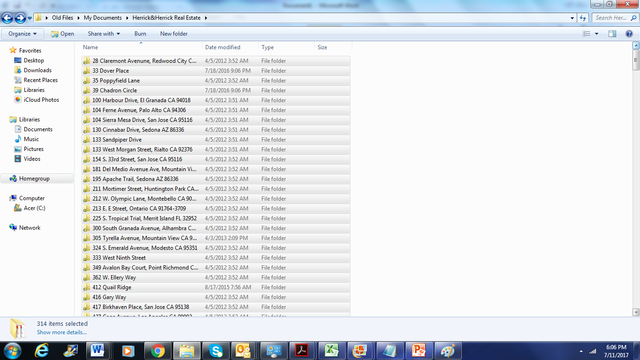
Task: Select folder 133 Sandpiper Drive
Action: pos(216,140)
